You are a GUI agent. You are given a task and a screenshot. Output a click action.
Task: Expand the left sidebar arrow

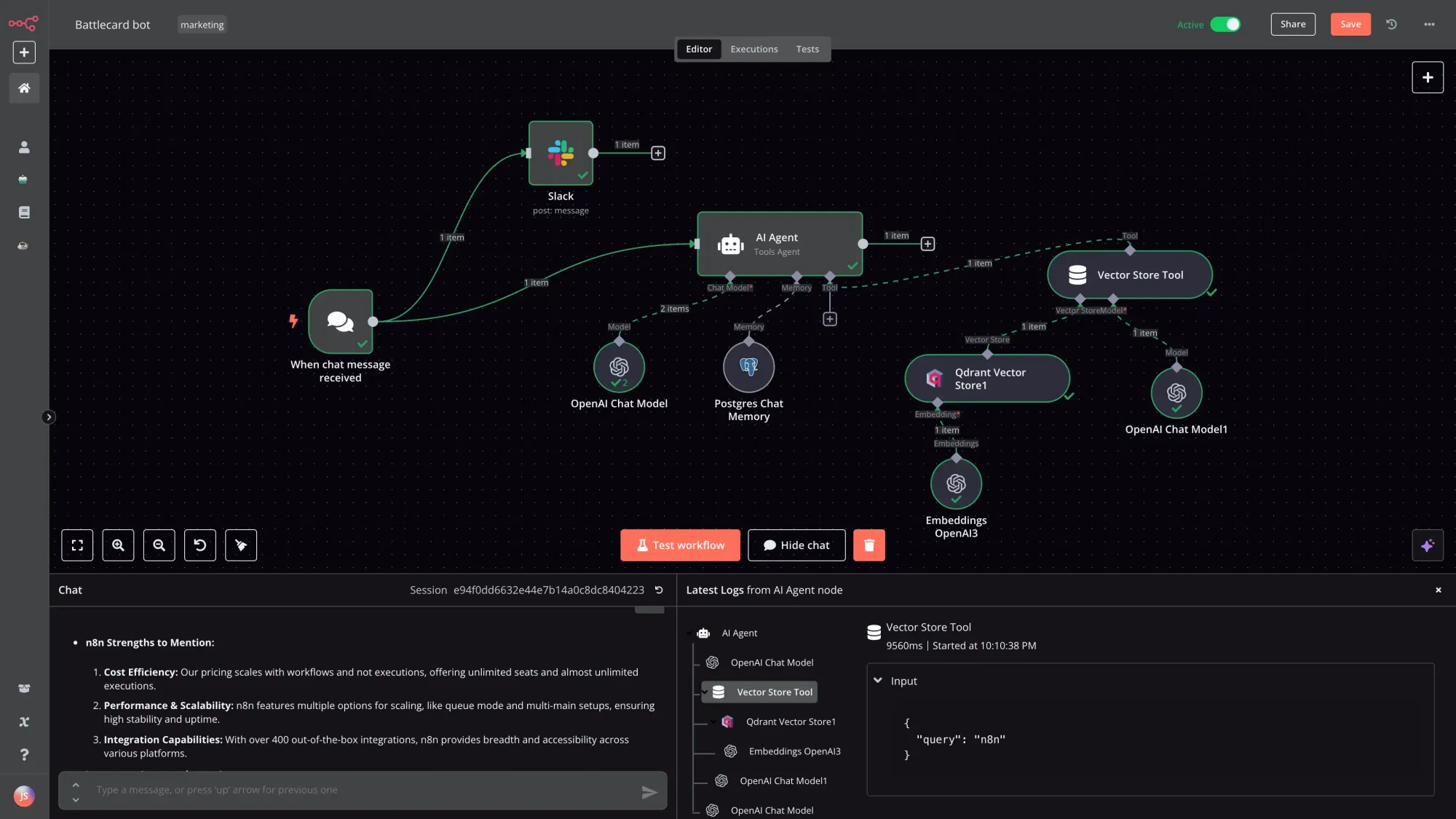coord(49,417)
